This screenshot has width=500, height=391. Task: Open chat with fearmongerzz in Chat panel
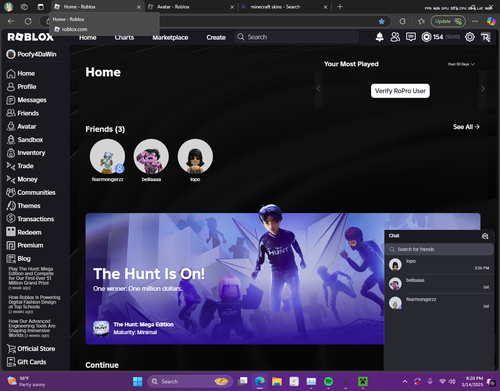click(x=439, y=303)
